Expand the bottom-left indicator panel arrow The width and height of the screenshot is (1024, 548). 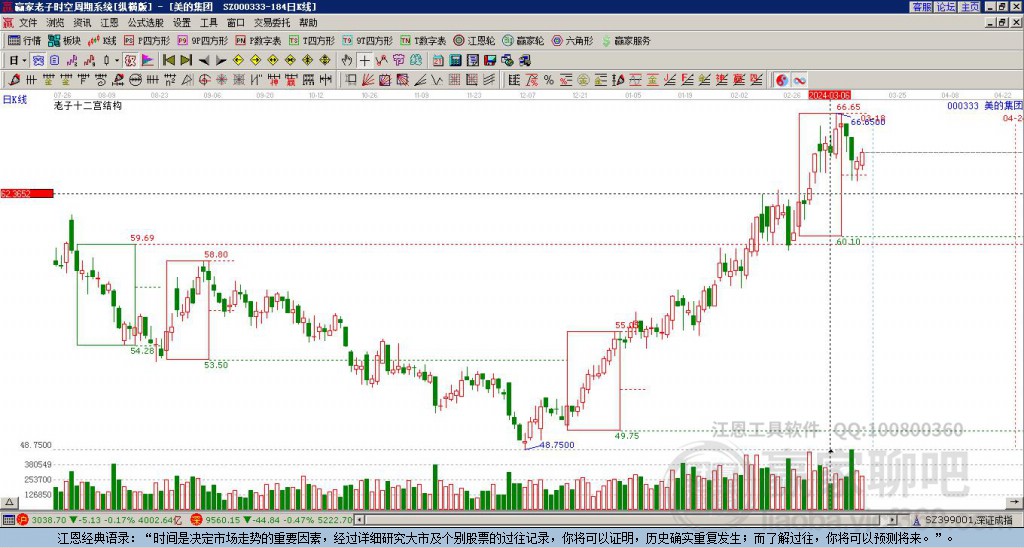pos(9,502)
